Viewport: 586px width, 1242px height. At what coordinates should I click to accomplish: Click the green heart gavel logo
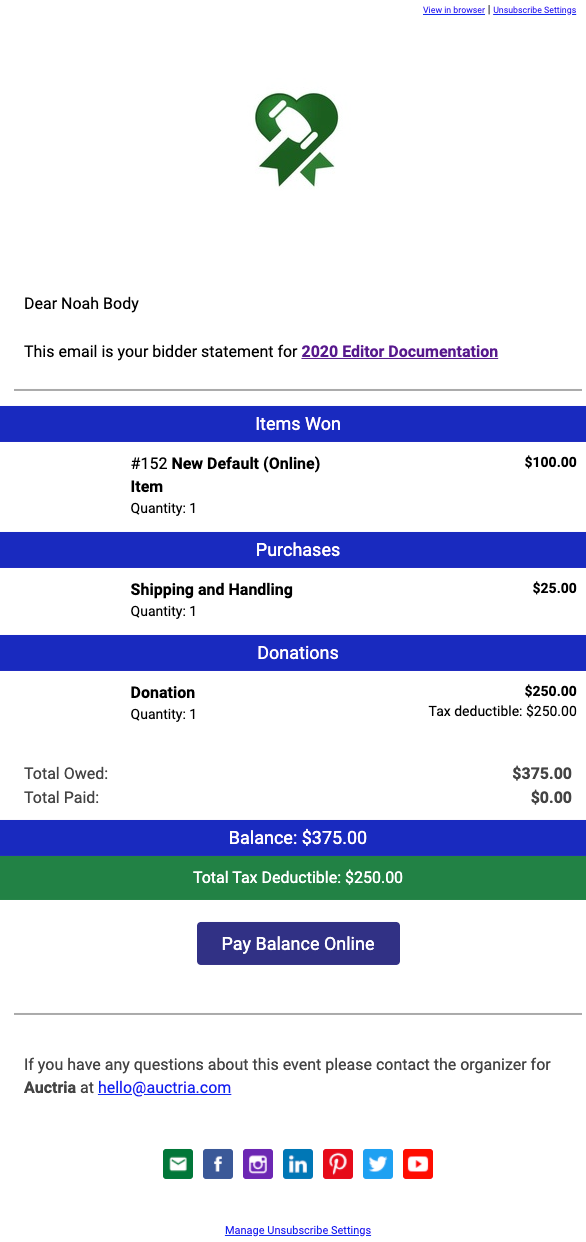297,139
